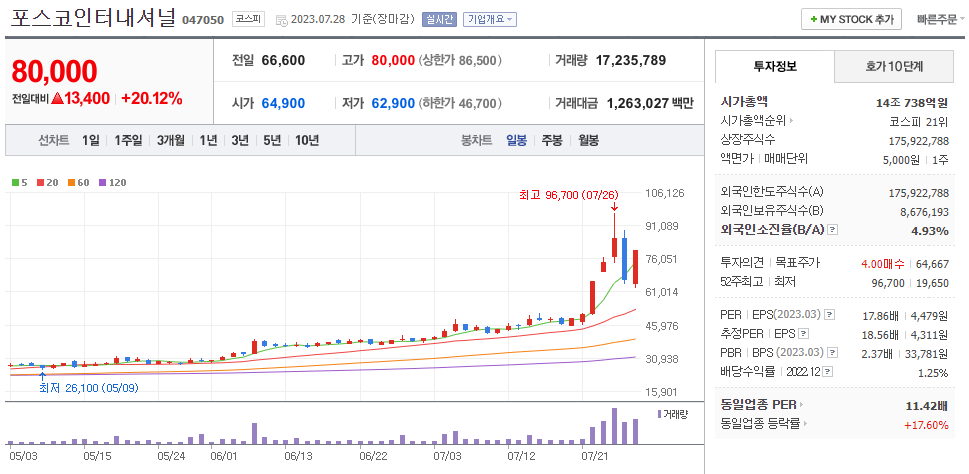Click the help icon next to 배당수익률 2022.12
This screenshot has width=969, height=474.
pos(828,372)
